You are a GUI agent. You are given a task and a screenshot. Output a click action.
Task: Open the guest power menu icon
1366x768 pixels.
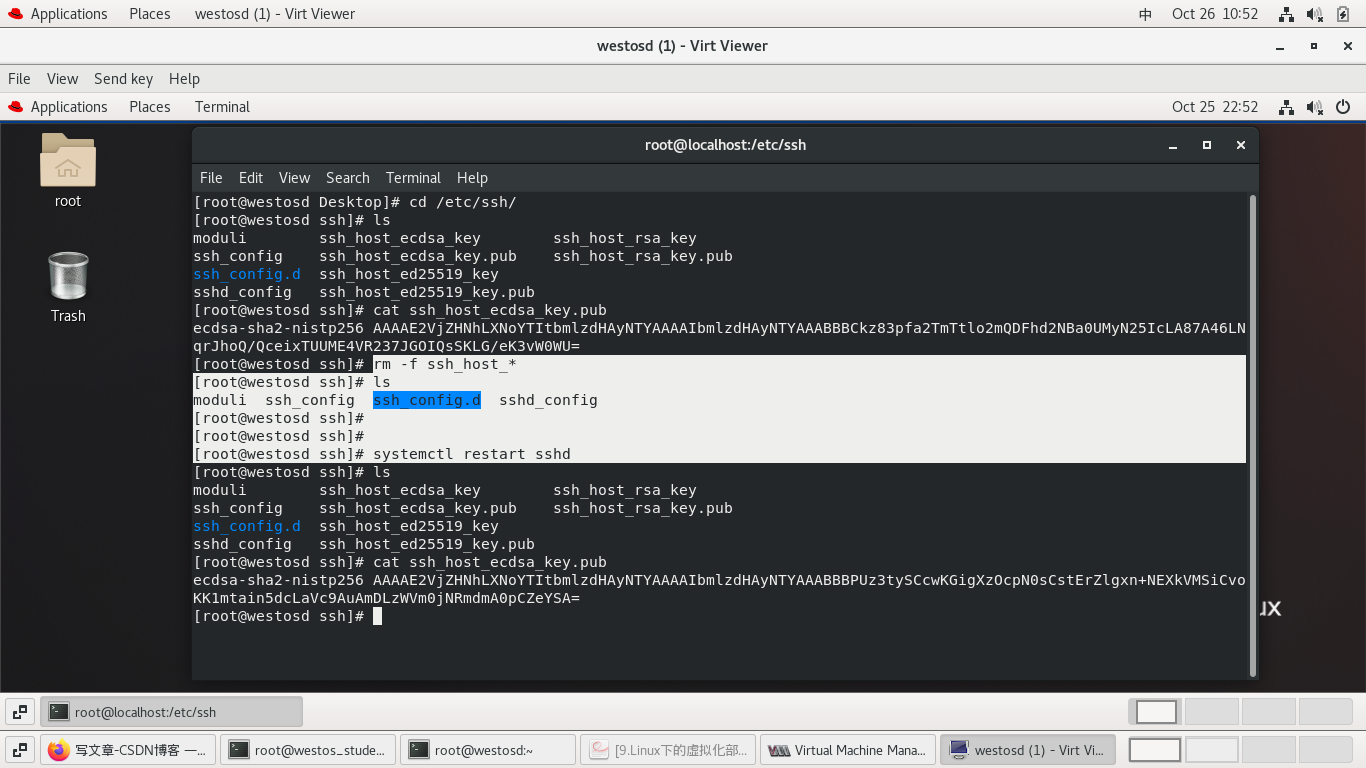click(1343, 107)
